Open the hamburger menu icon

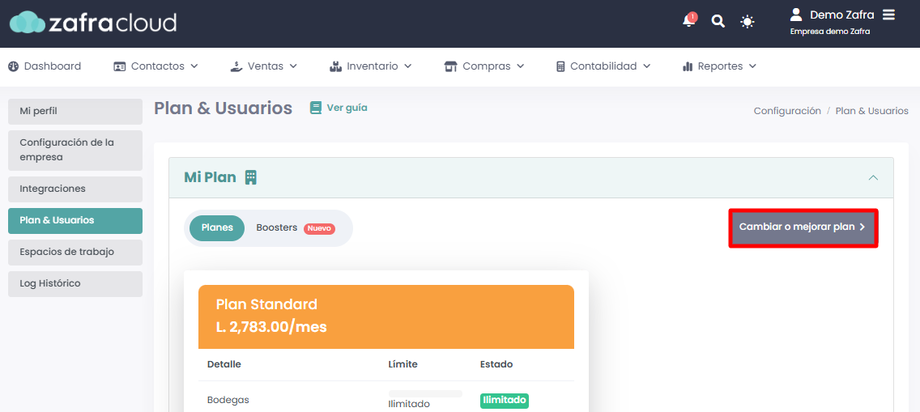889,15
